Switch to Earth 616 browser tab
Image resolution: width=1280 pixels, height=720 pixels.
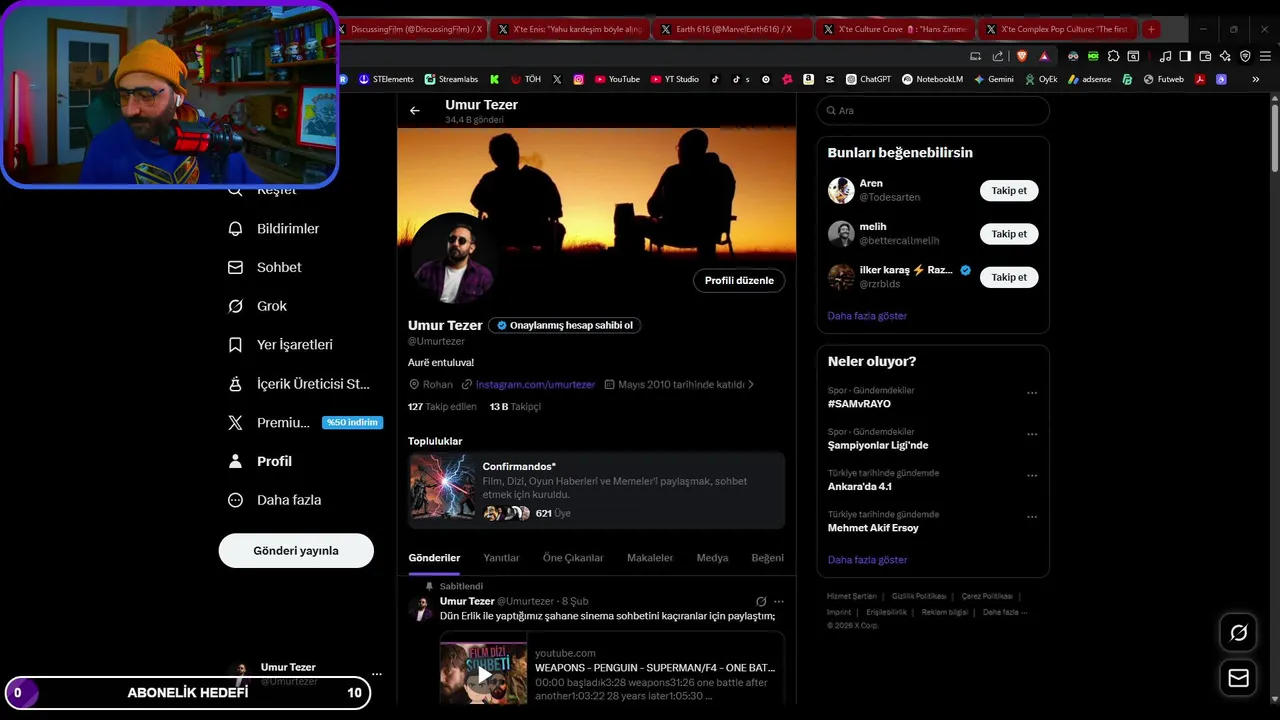733,29
